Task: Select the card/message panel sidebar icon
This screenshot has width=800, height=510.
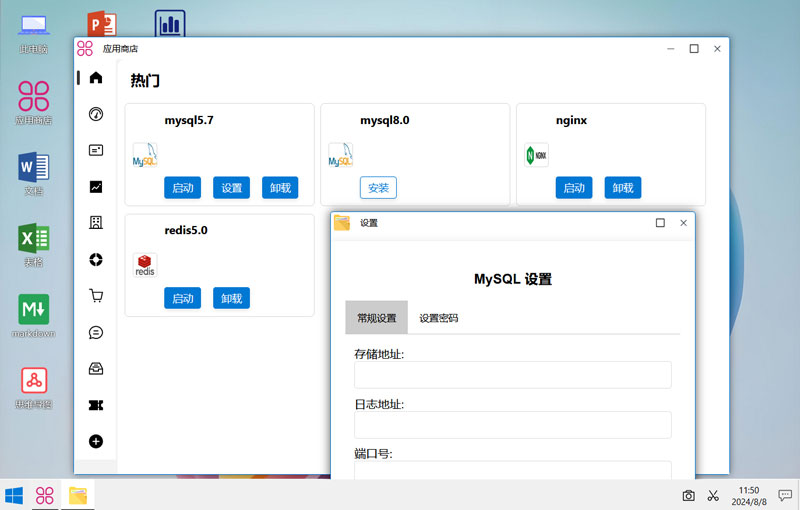Action: click(96, 150)
